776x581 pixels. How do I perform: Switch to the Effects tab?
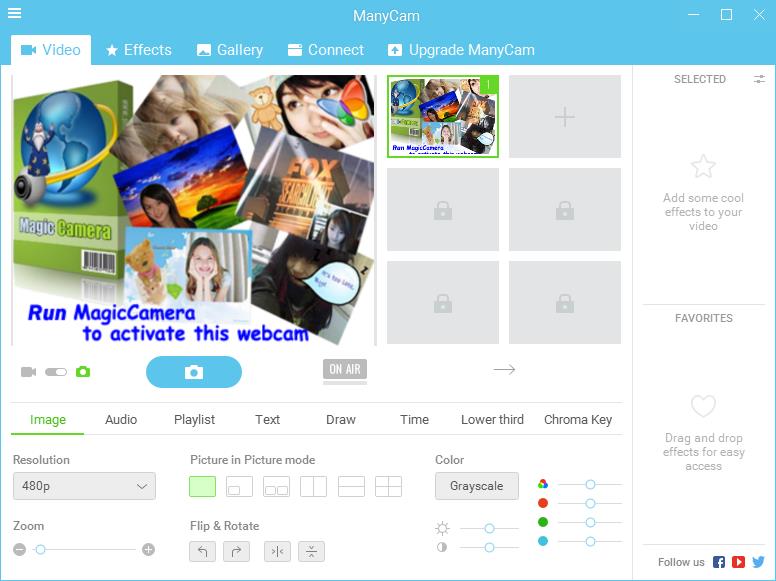[x=139, y=50]
